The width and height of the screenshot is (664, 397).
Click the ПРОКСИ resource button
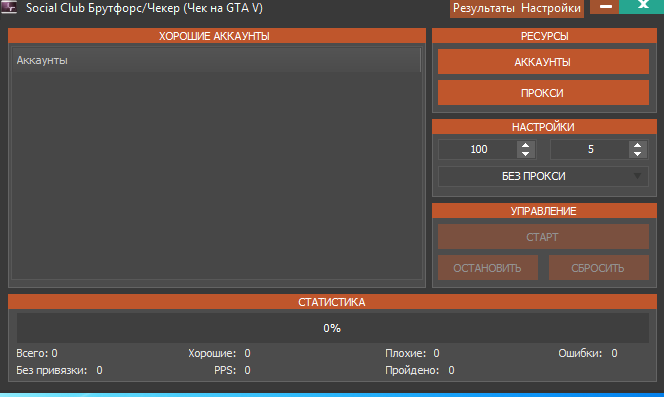[543, 93]
